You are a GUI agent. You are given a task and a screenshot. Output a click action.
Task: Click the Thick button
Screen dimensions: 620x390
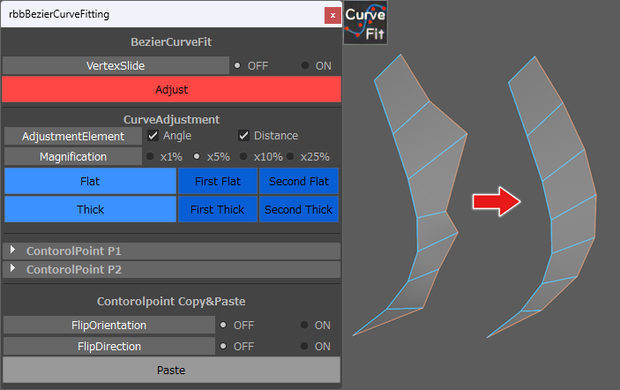click(90, 209)
